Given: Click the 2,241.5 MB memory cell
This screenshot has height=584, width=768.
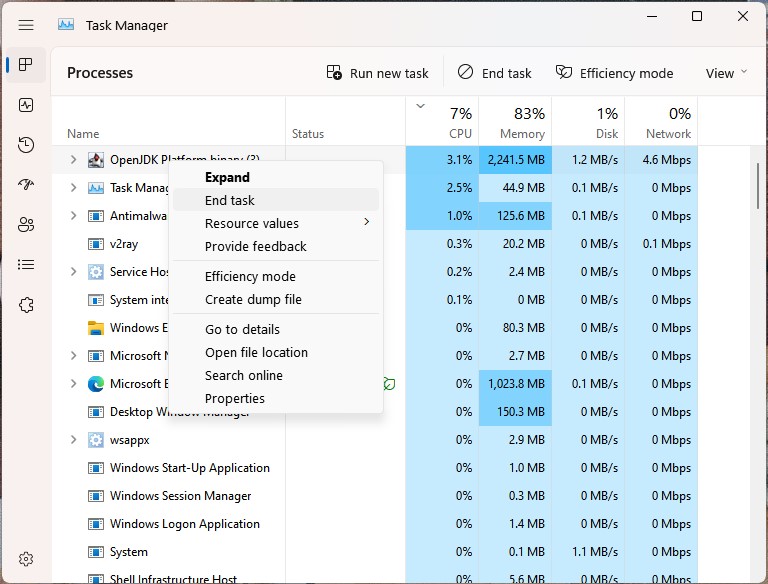Looking at the screenshot, I should coord(515,160).
